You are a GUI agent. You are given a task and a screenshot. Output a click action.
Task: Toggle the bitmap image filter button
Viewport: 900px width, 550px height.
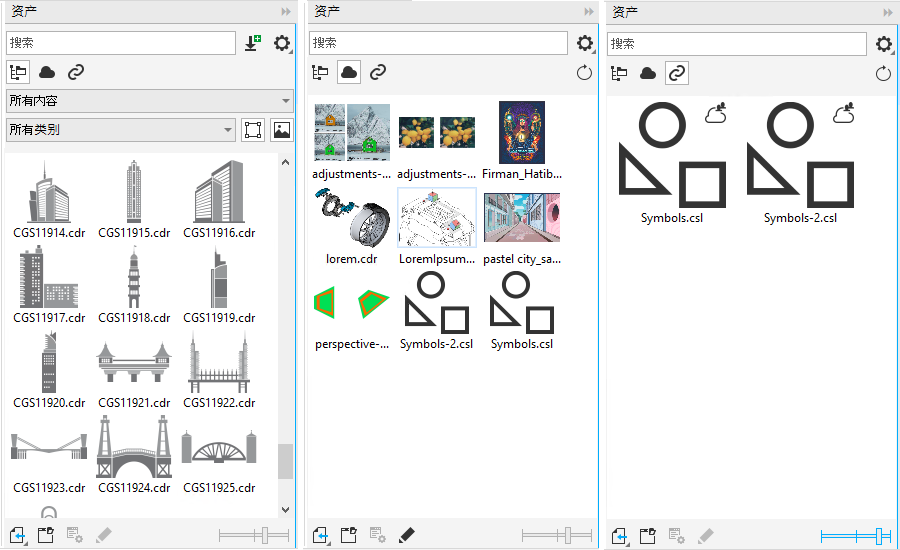(282, 129)
